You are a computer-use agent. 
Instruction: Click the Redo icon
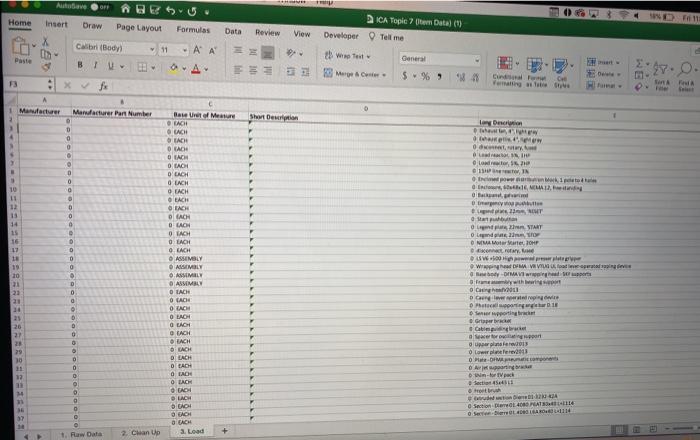click(x=192, y=11)
